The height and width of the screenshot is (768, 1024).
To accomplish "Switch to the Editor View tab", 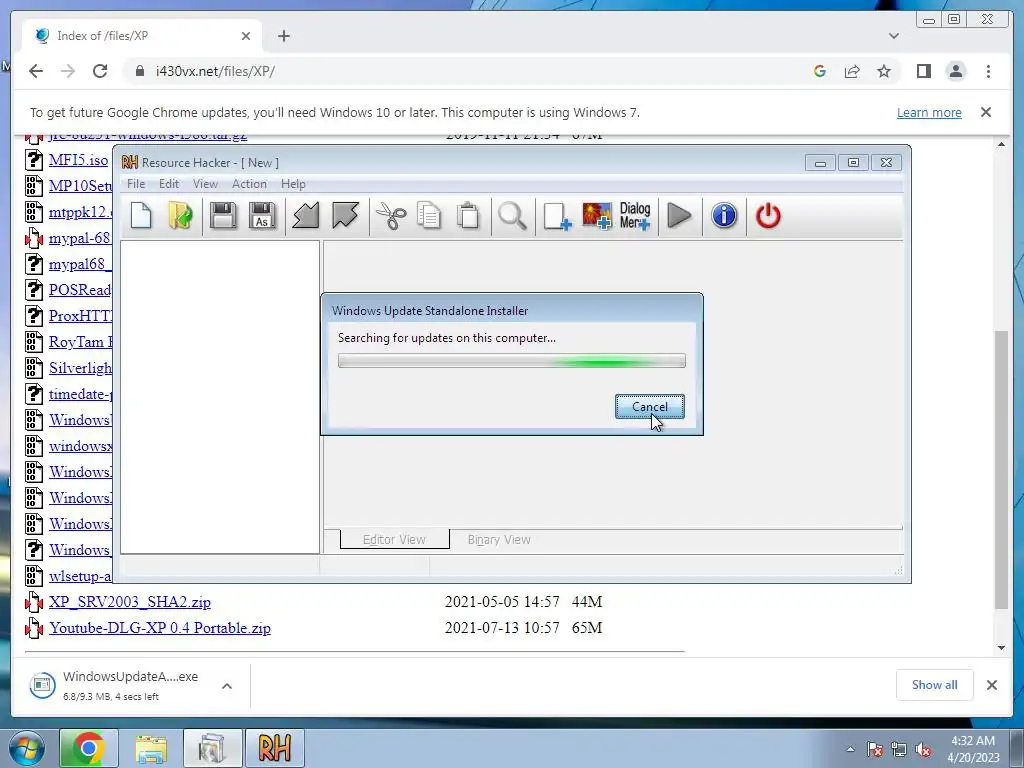I will [394, 539].
